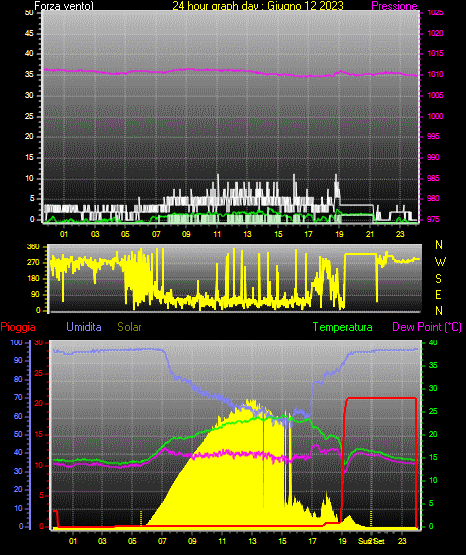Click hour 07 on bottom graph axis
The width and height of the screenshot is (466, 555).
(x=162, y=541)
